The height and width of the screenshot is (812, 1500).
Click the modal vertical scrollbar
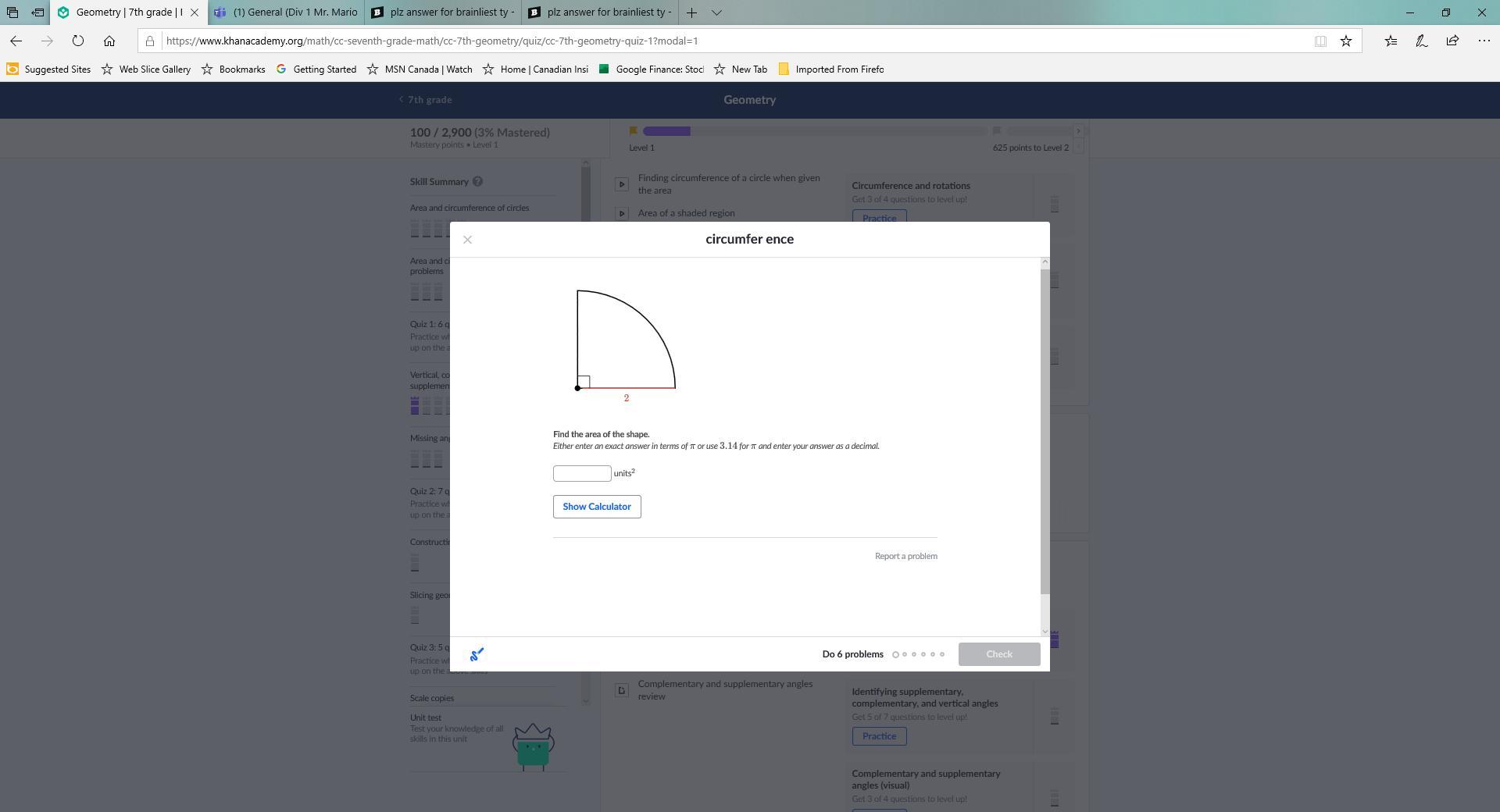coord(1045,431)
